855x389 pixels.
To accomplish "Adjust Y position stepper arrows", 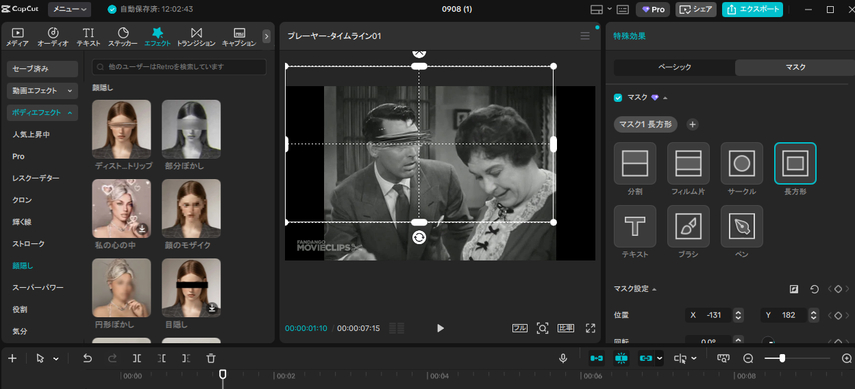I will click(x=814, y=315).
